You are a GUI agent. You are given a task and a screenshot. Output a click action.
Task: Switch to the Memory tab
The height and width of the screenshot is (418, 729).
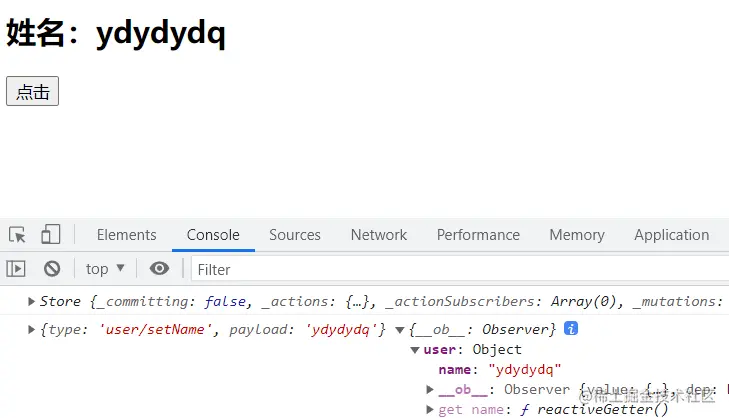tap(577, 235)
